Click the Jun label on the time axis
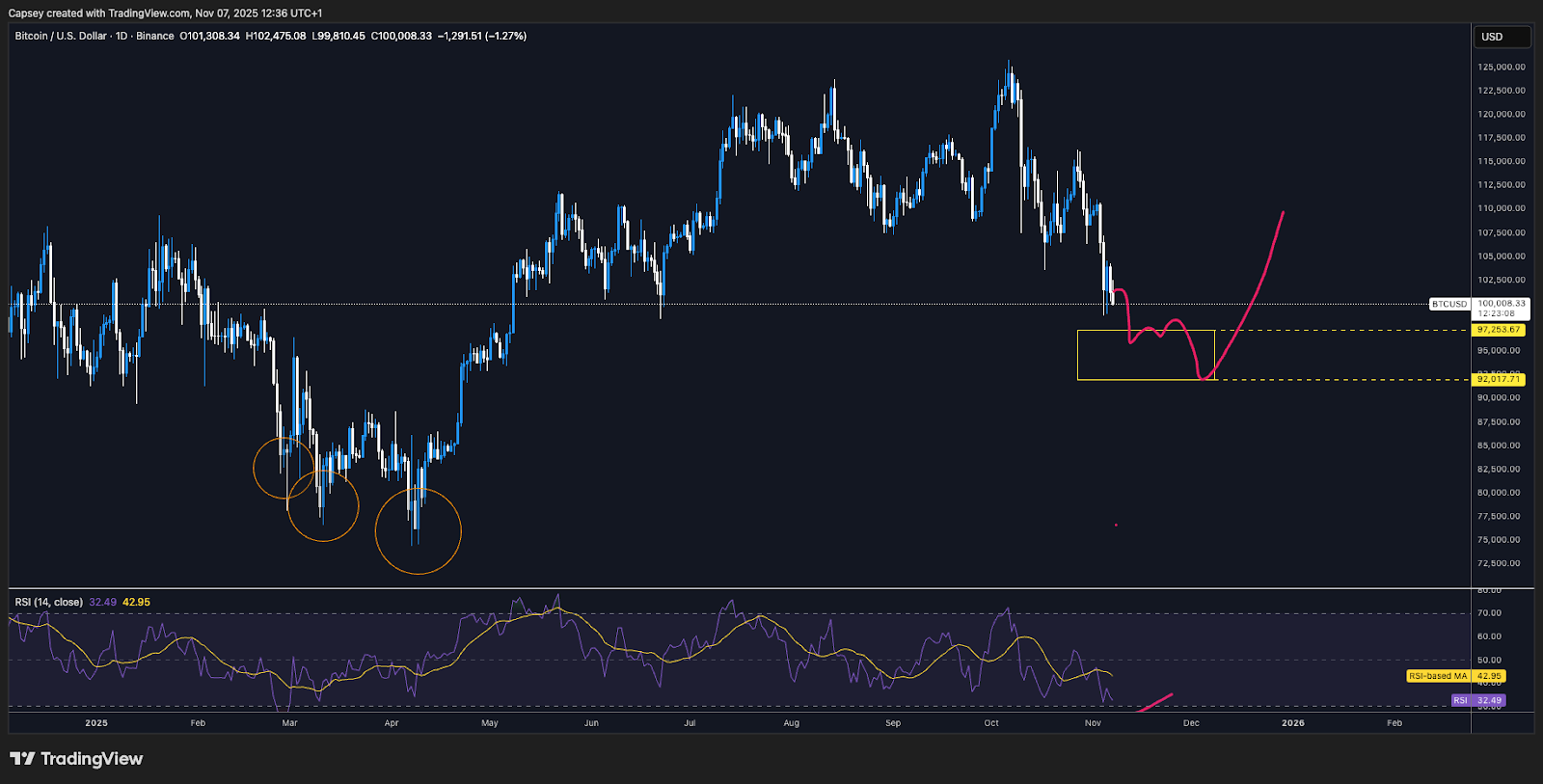 coord(591,722)
